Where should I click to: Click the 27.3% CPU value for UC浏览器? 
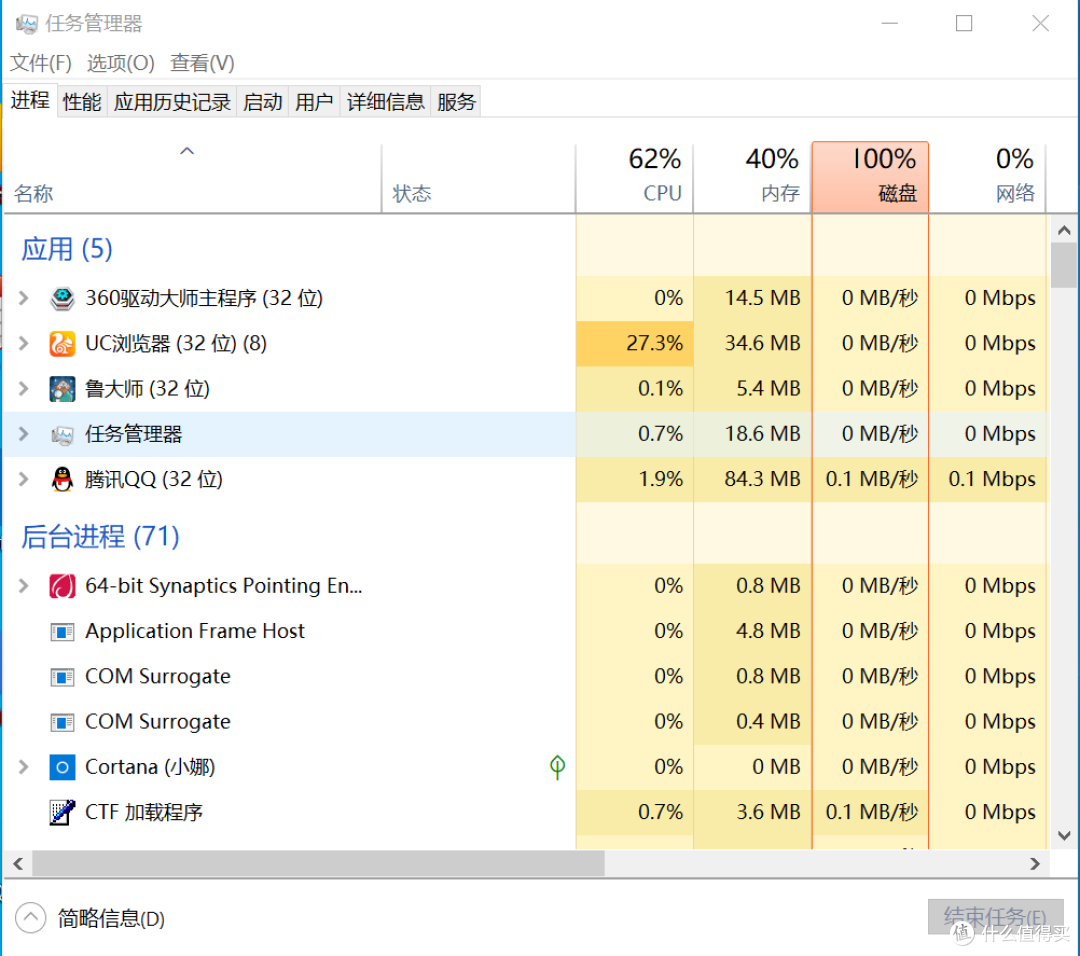[x=654, y=343]
